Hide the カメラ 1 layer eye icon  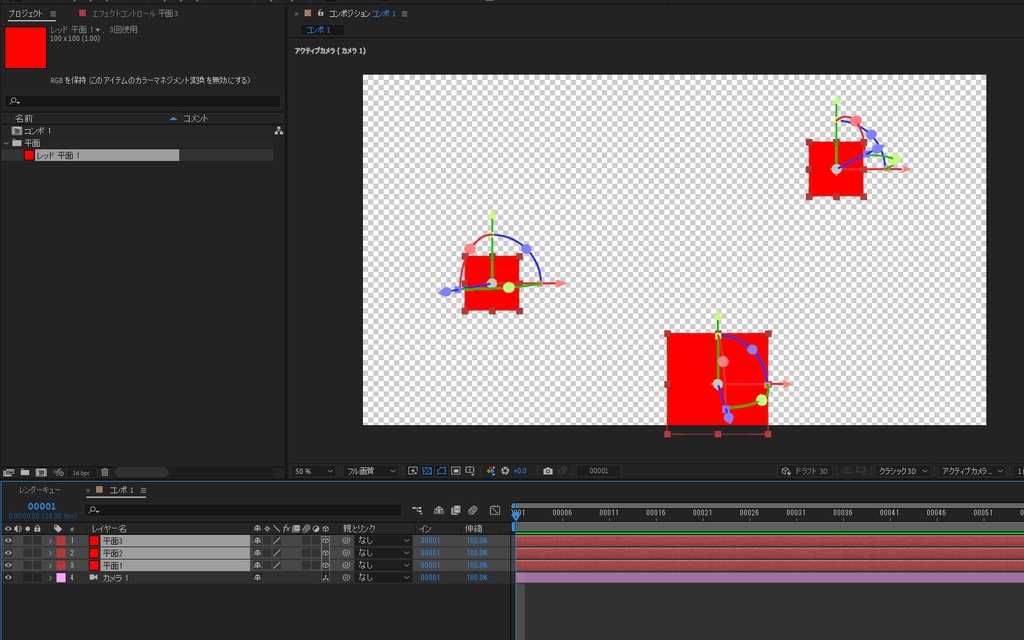[8, 578]
